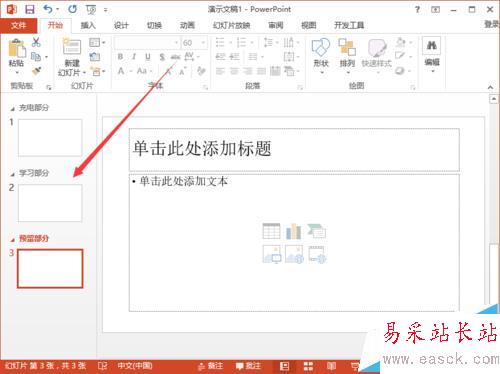Open font name combo box dropdown
The width and height of the screenshot is (500, 374).
pos(176,43)
